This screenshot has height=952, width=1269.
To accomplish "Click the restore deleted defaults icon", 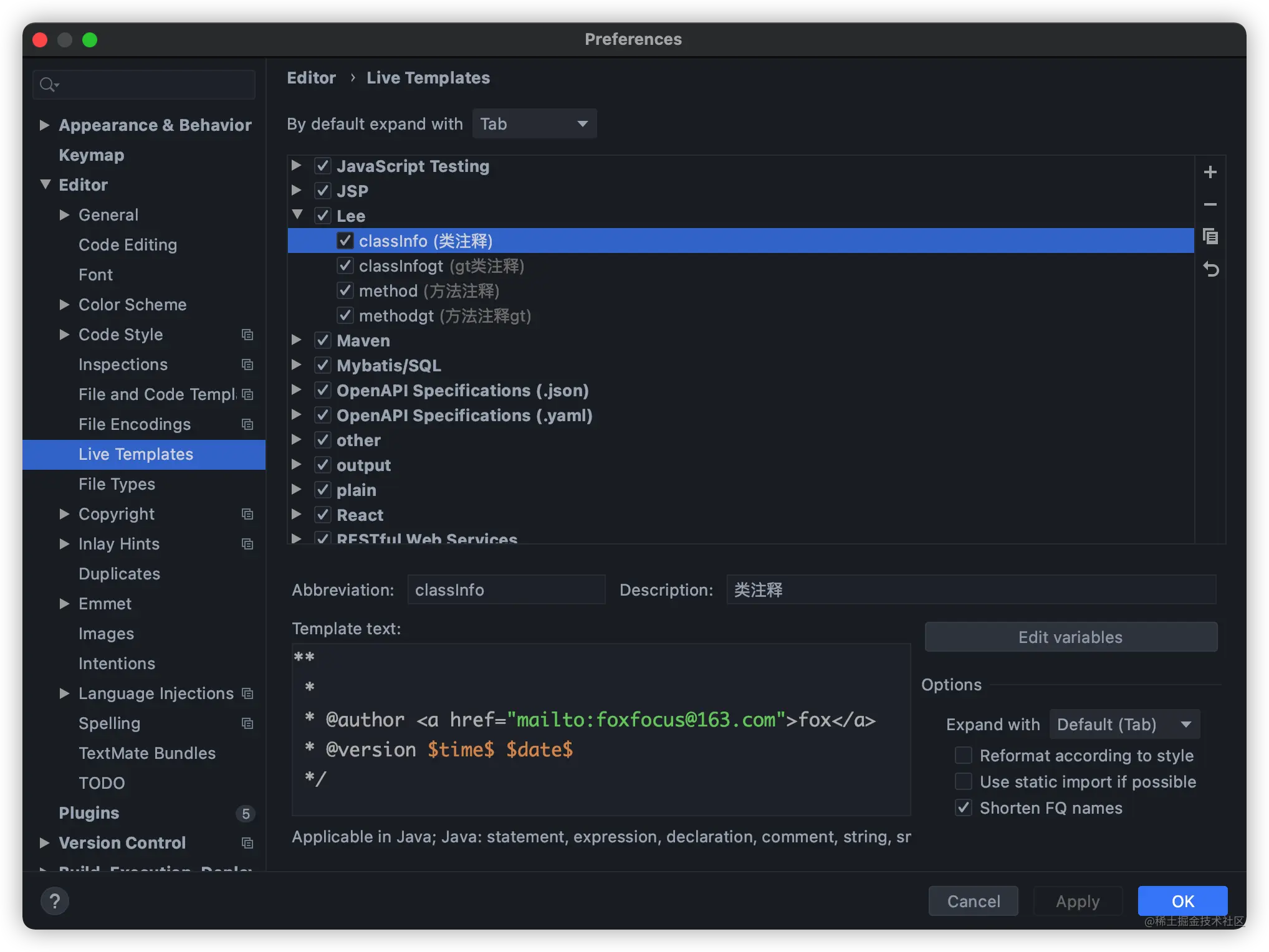I will [1210, 269].
